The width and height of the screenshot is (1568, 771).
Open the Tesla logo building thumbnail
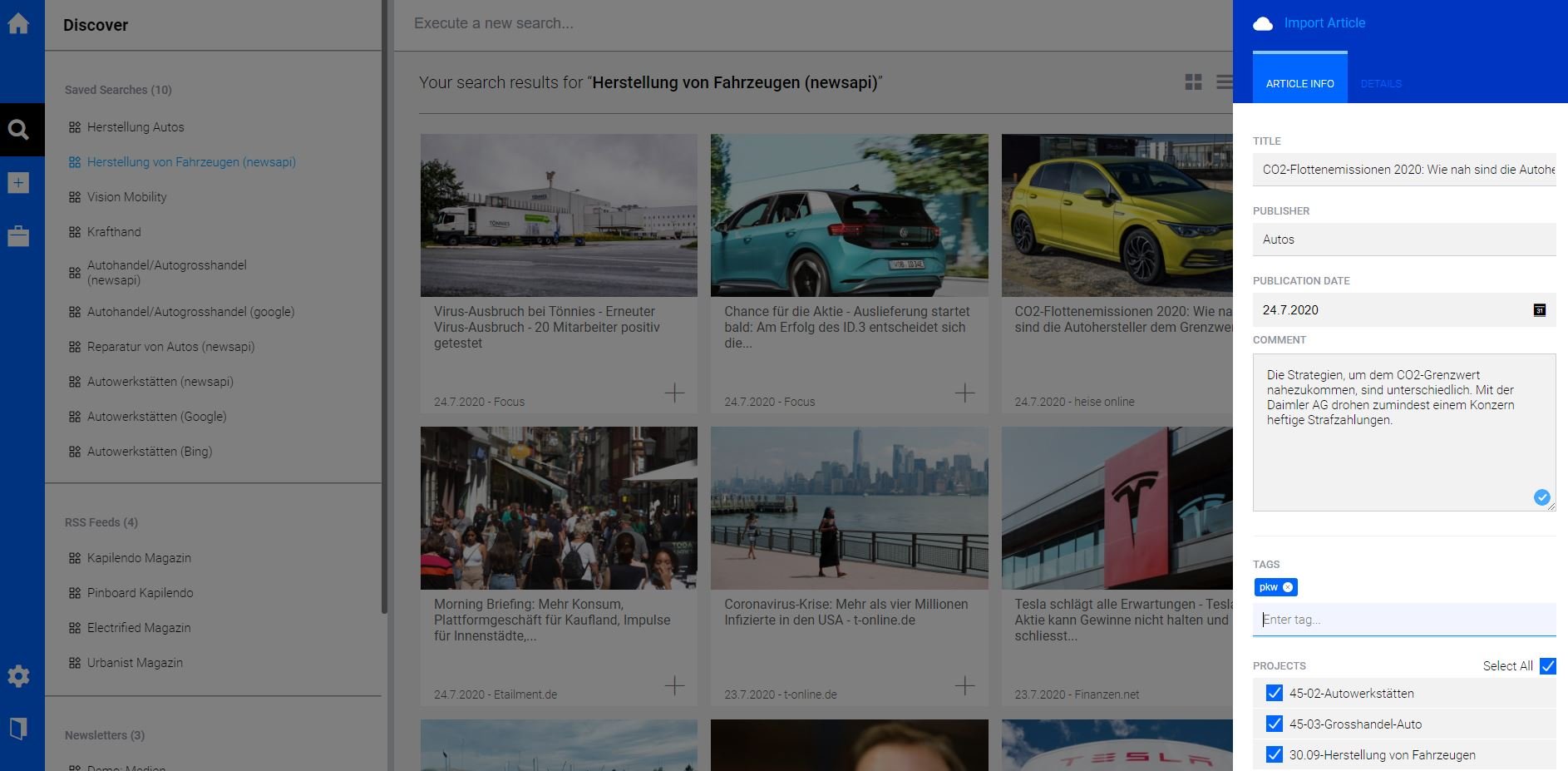[x=1117, y=508]
